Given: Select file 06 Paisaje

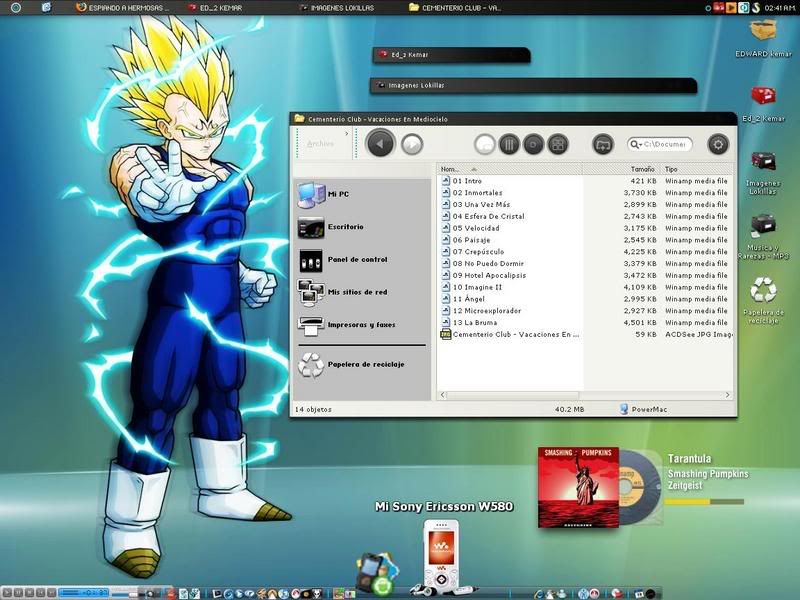Looking at the screenshot, I should (x=465, y=240).
